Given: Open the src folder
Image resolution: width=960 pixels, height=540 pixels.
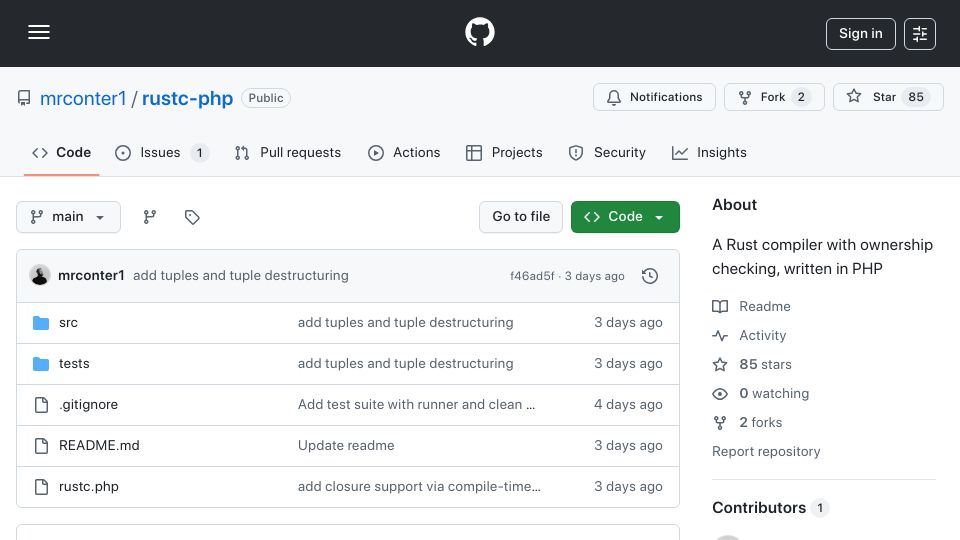Looking at the screenshot, I should [69, 323].
